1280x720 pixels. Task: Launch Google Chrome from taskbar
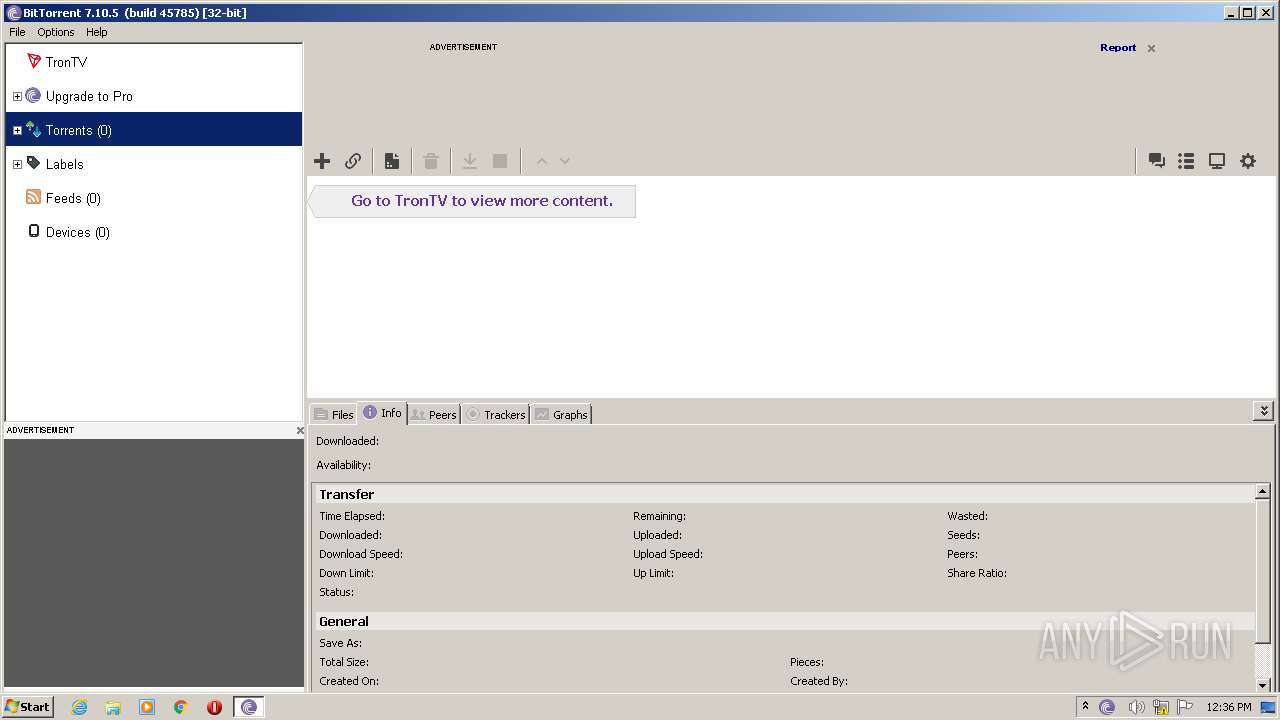pos(181,707)
